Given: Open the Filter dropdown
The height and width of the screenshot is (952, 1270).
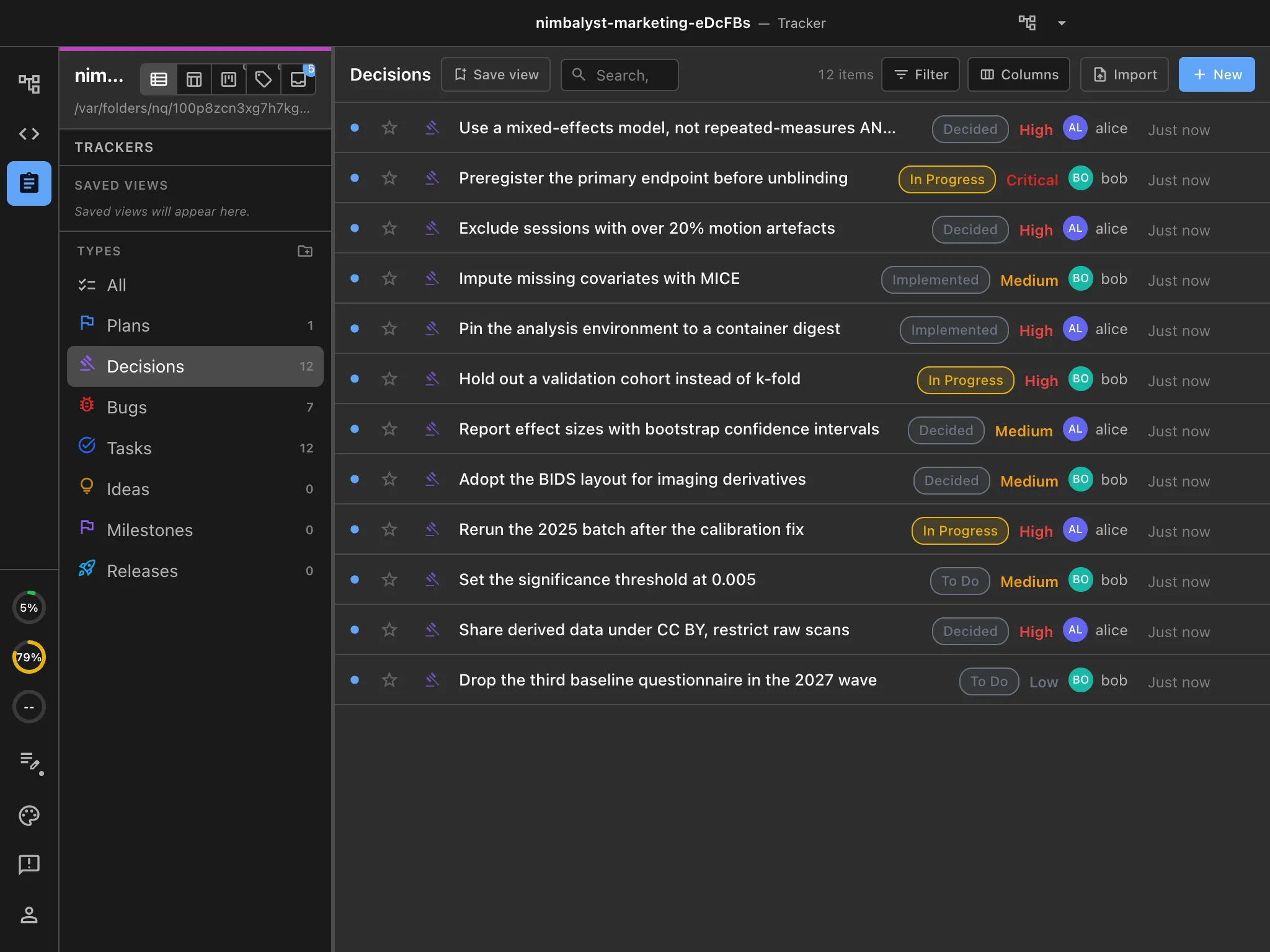Looking at the screenshot, I should 920,74.
